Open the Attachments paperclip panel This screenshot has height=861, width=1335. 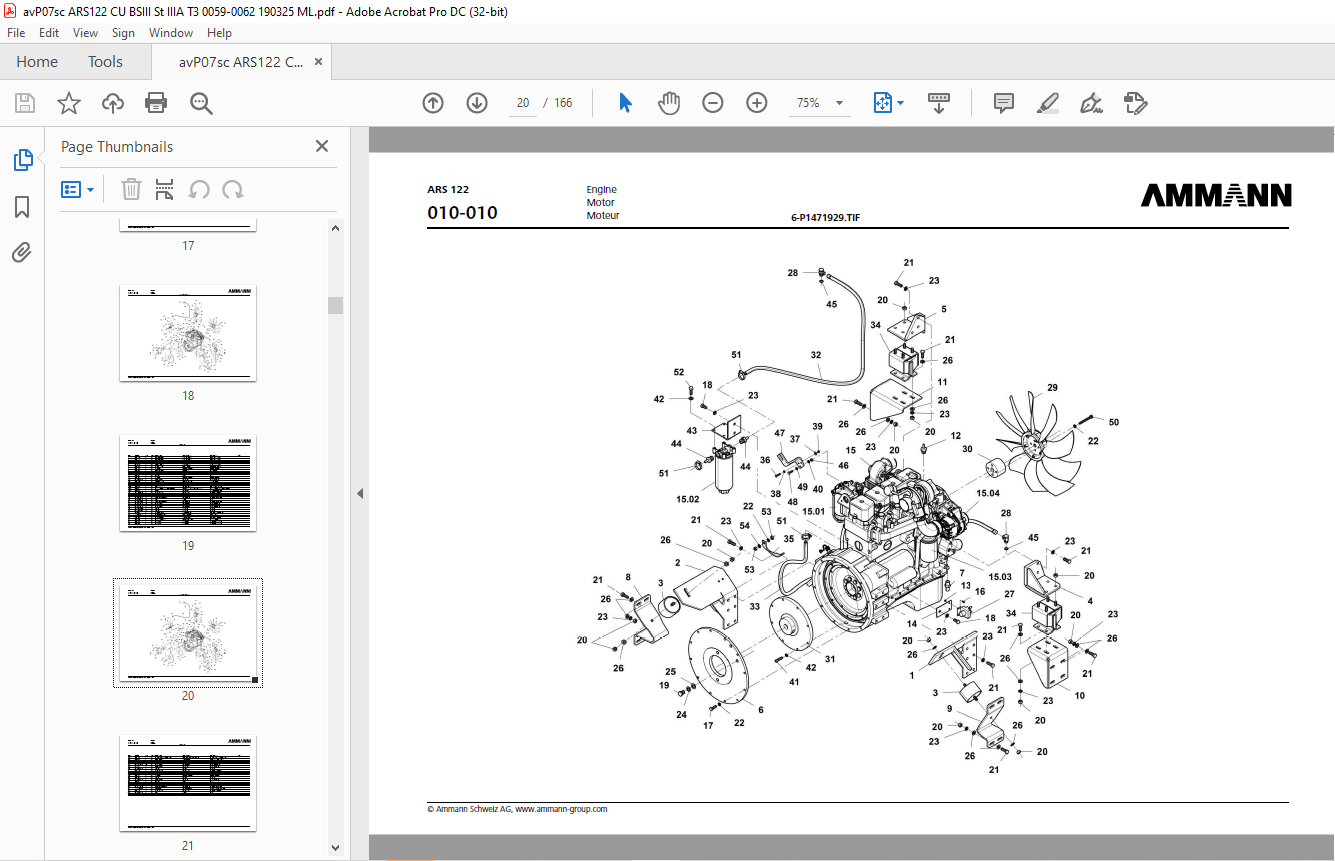(x=22, y=252)
